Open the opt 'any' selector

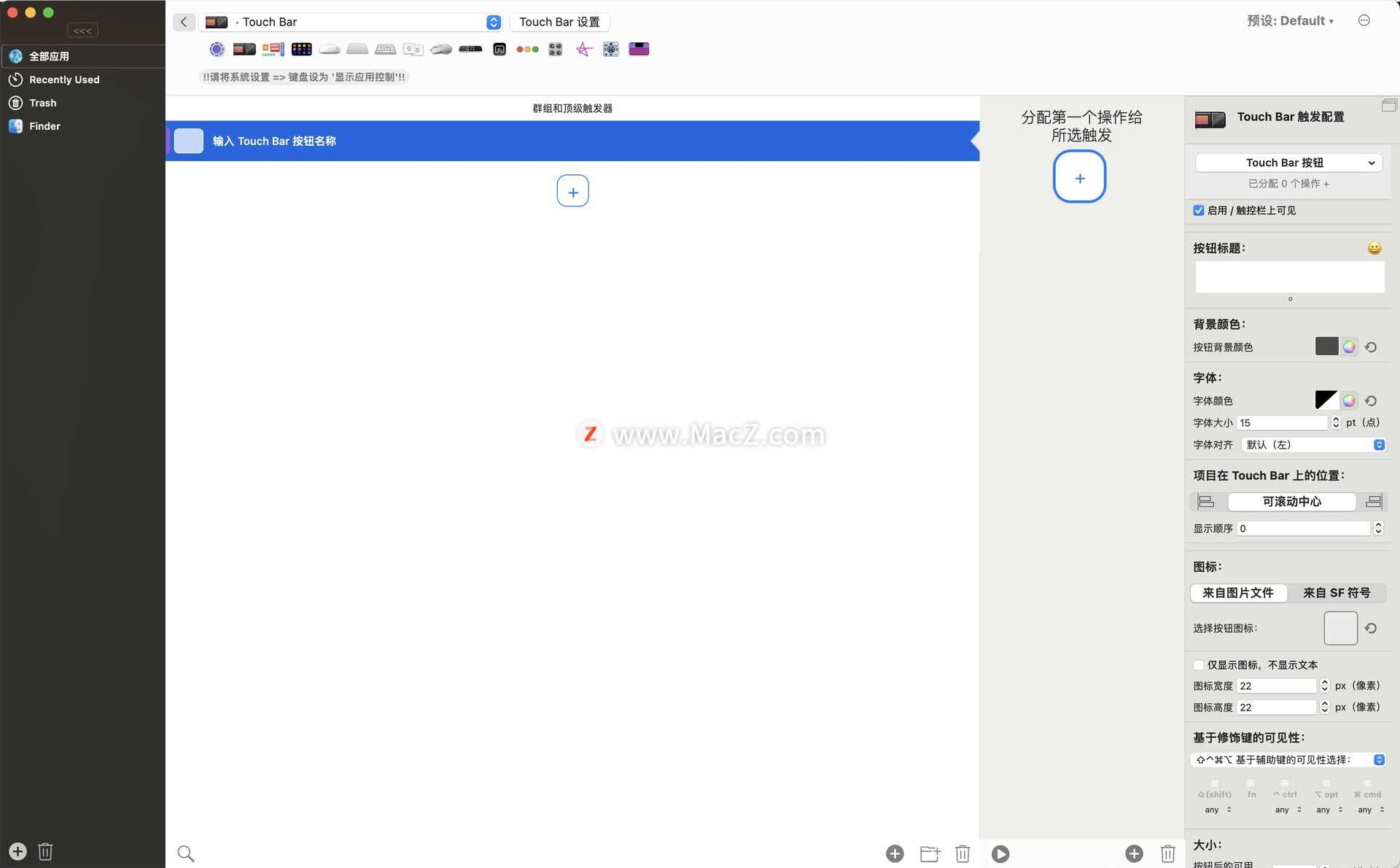pyautogui.click(x=1329, y=810)
